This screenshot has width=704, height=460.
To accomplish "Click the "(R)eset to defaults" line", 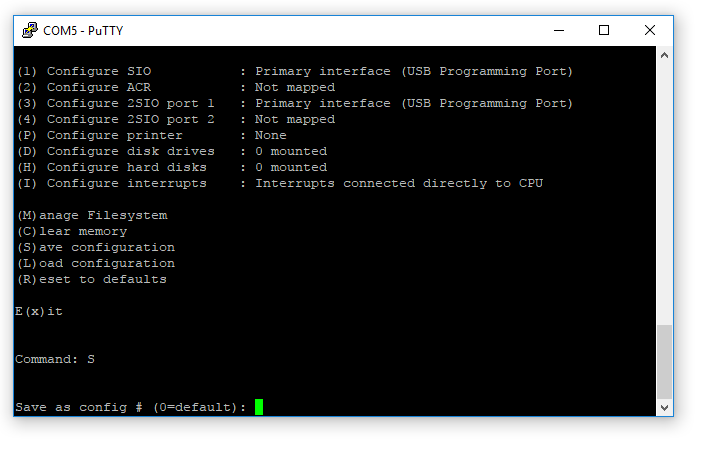I will (92, 280).
